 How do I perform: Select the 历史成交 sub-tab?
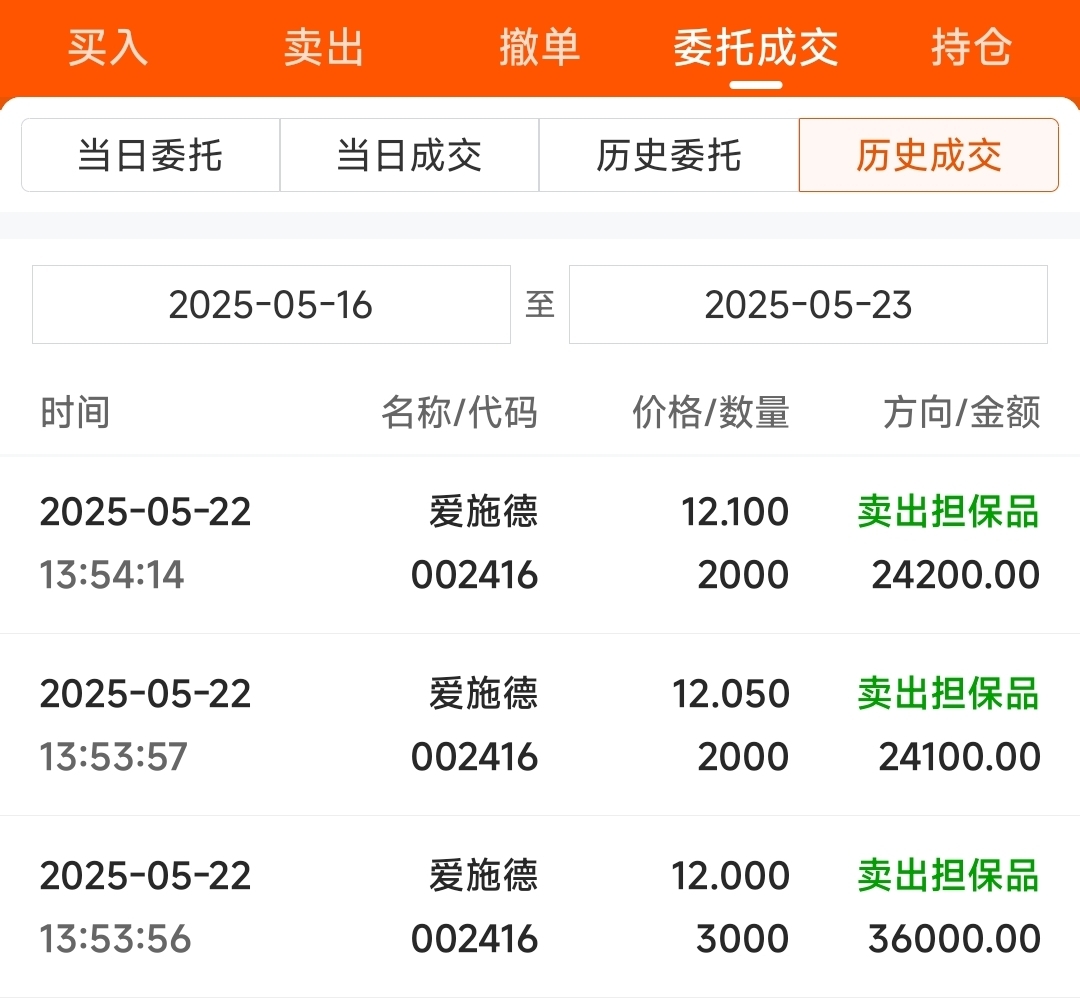[x=928, y=155]
